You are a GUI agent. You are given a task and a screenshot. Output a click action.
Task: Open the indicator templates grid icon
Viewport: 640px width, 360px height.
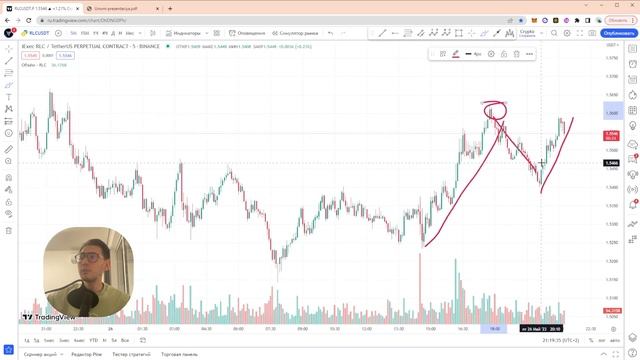click(x=217, y=33)
